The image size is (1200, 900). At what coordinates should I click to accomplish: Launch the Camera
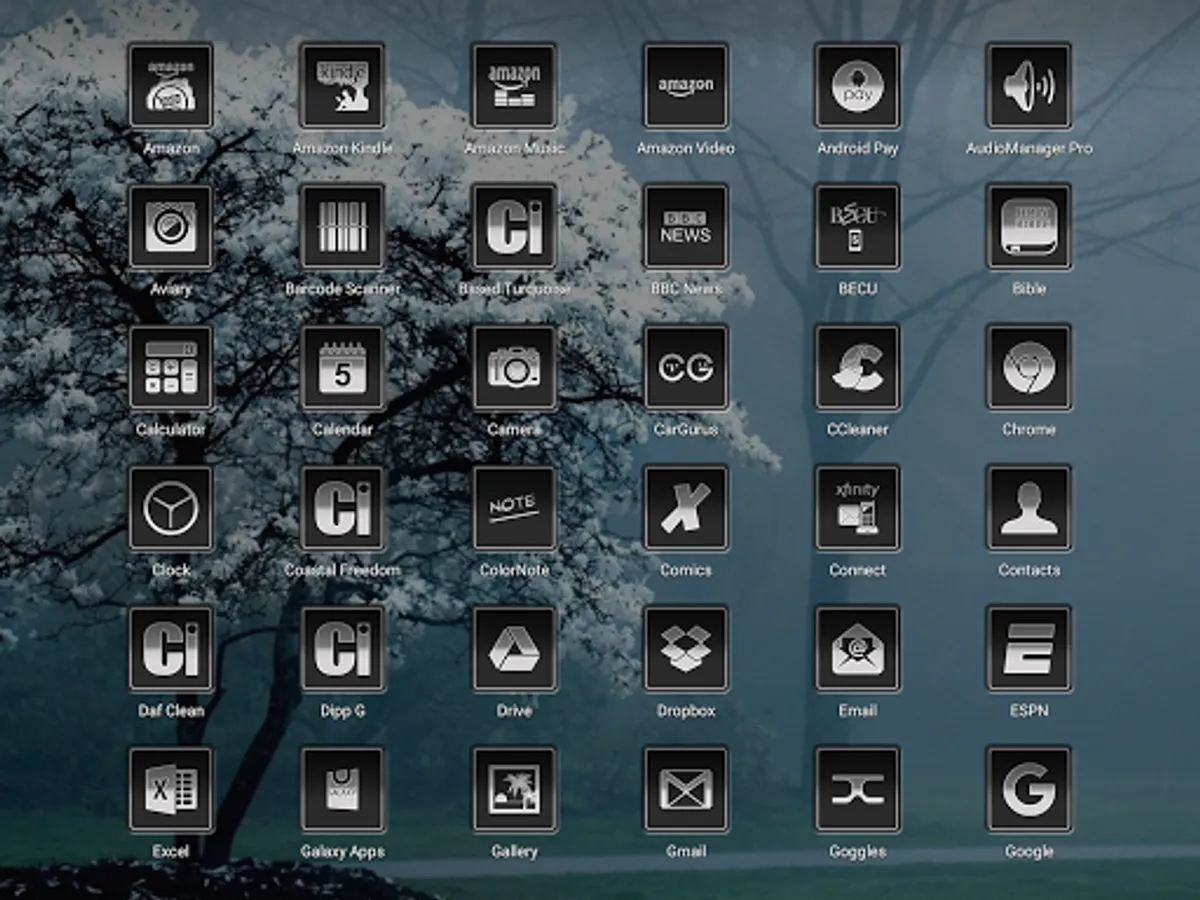coord(514,368)
